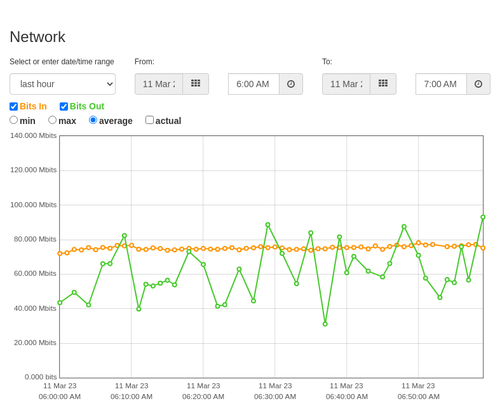Click the '140.000 Mbits' axis label
The image size is (500, 403).
[x=33, y=136]
